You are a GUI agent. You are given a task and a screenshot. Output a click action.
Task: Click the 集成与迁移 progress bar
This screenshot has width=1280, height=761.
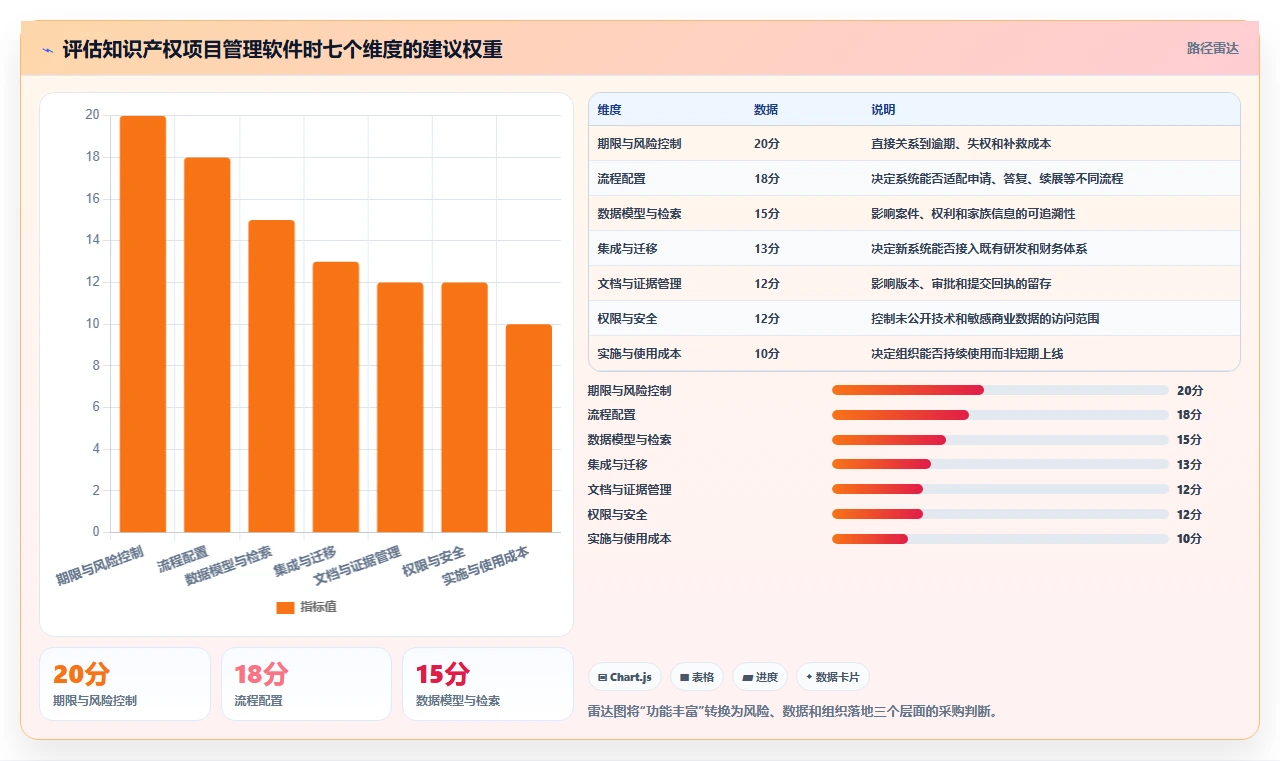[x=1000, y=464]
